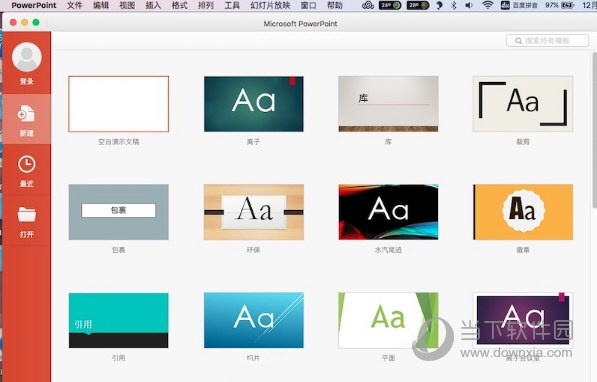
Task: Open the 排列 menu
Action: 206,5
